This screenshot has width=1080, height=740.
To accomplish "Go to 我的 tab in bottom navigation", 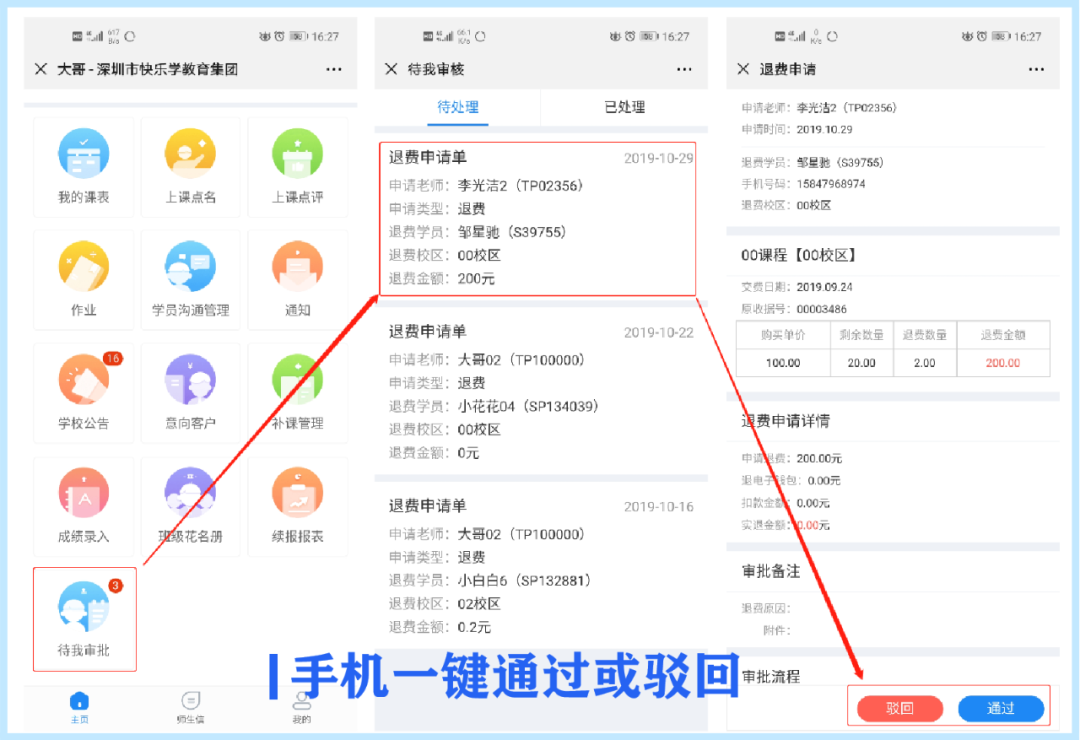I will [301, 705].
